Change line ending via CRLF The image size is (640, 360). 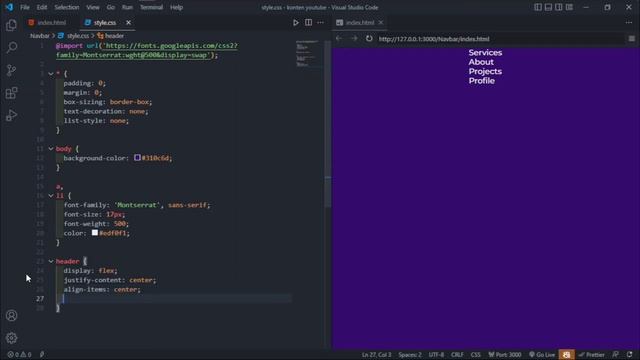point(457,355)
